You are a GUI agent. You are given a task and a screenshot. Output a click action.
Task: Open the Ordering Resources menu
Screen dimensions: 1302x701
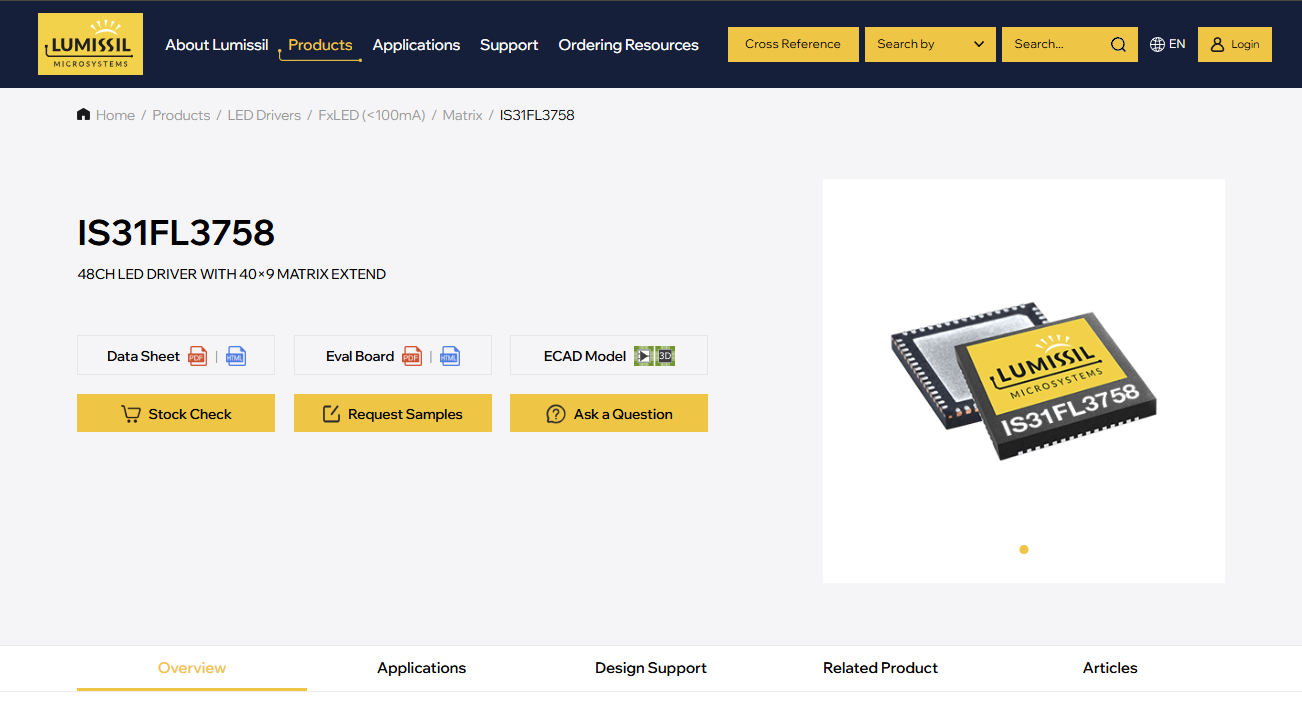[x=628, y=45]
